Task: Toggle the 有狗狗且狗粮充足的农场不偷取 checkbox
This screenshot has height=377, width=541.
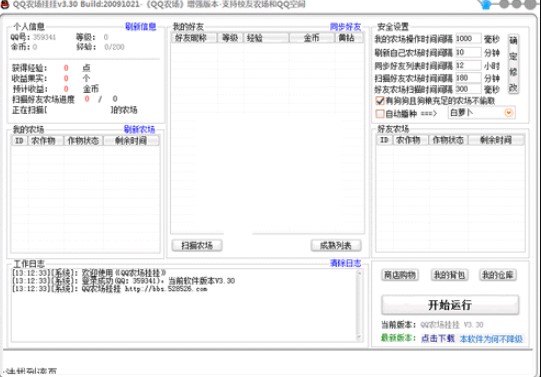Action: click(380, 101)
